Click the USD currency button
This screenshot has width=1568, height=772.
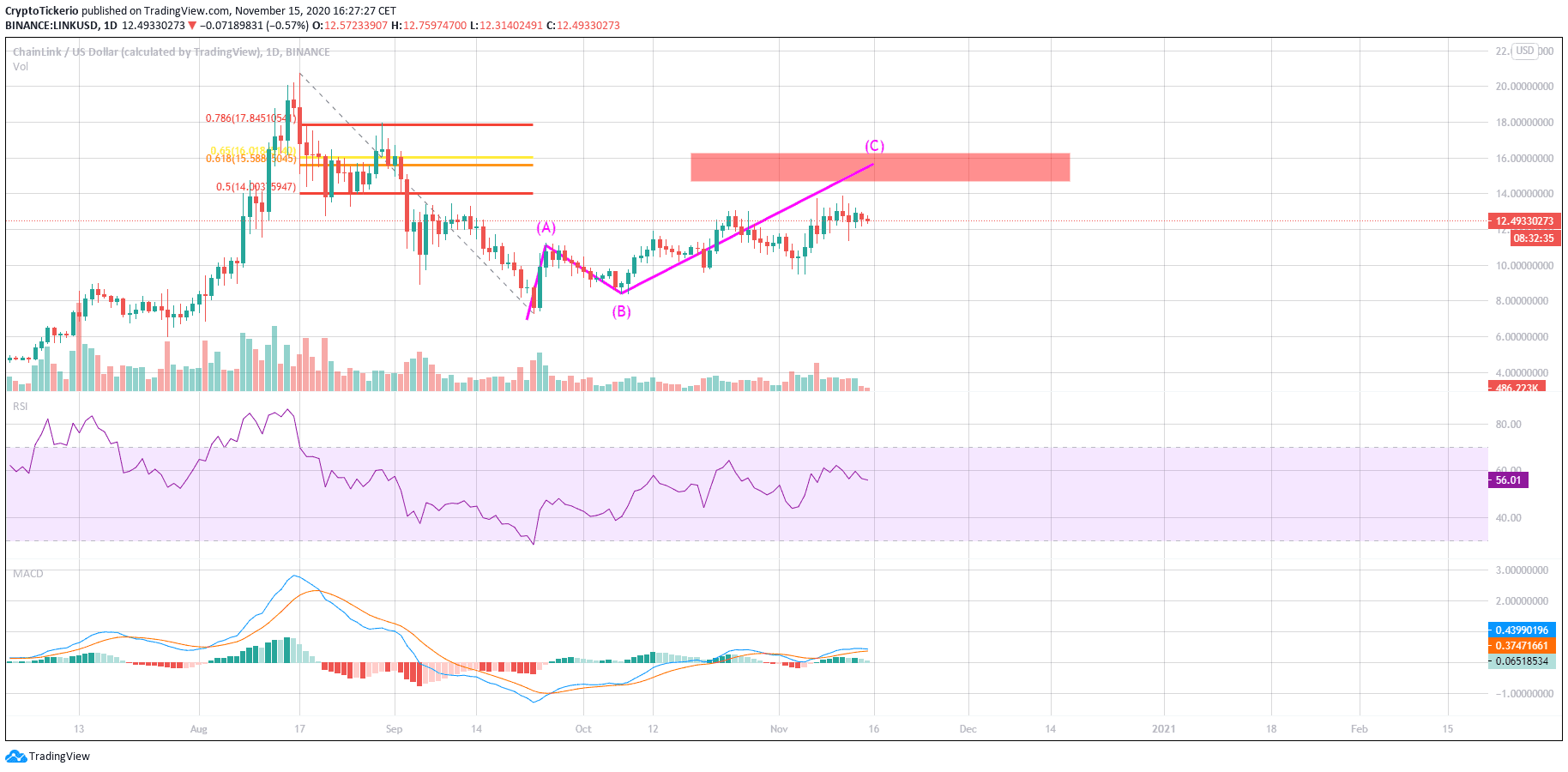point(1524,51)
